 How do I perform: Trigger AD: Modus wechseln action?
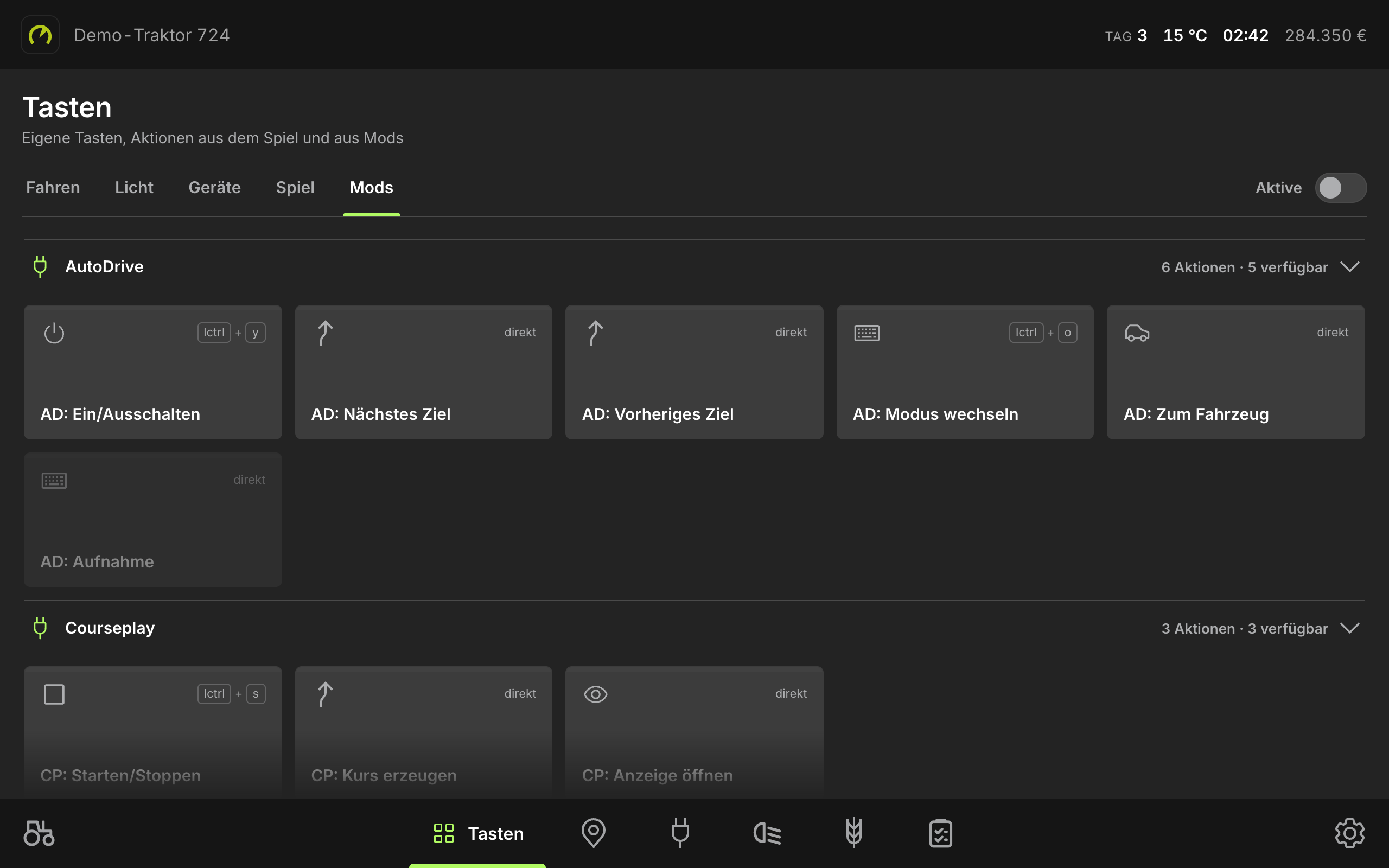click(x=965, y=372)
